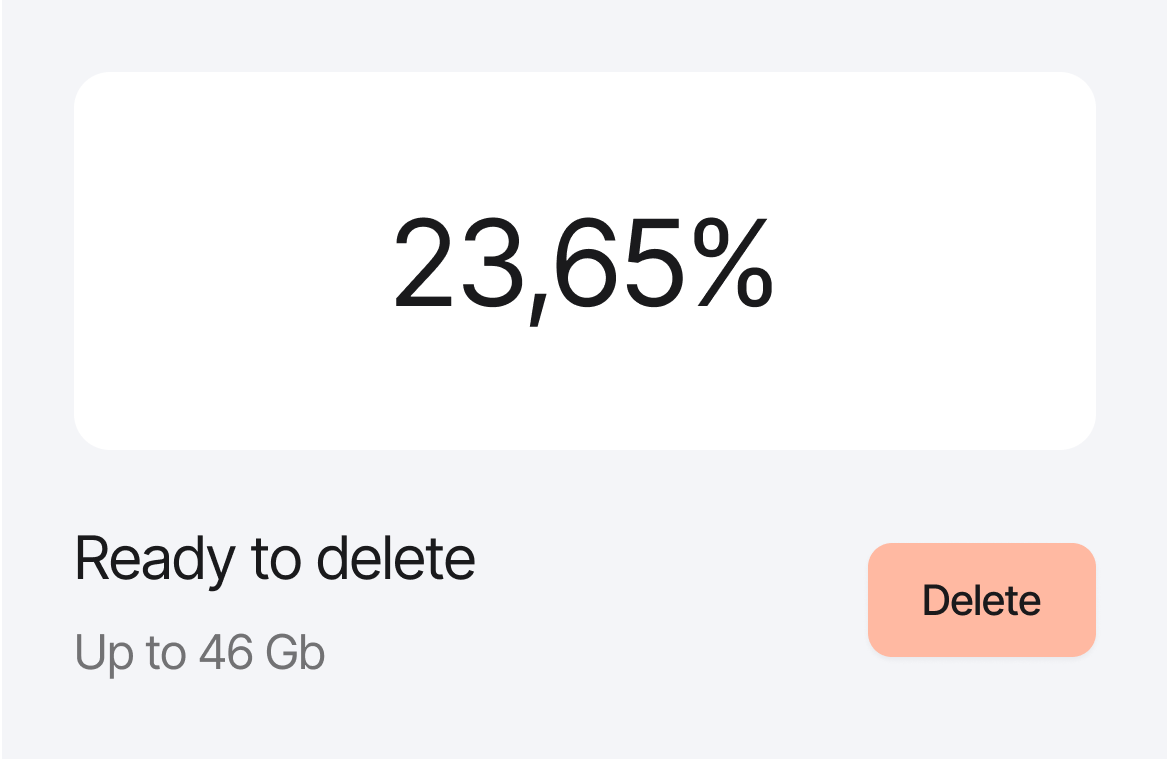Select the Ready to delete heading
This screenshot has height=759, width=1167.
pyautogui.click(x=275, y=558)
